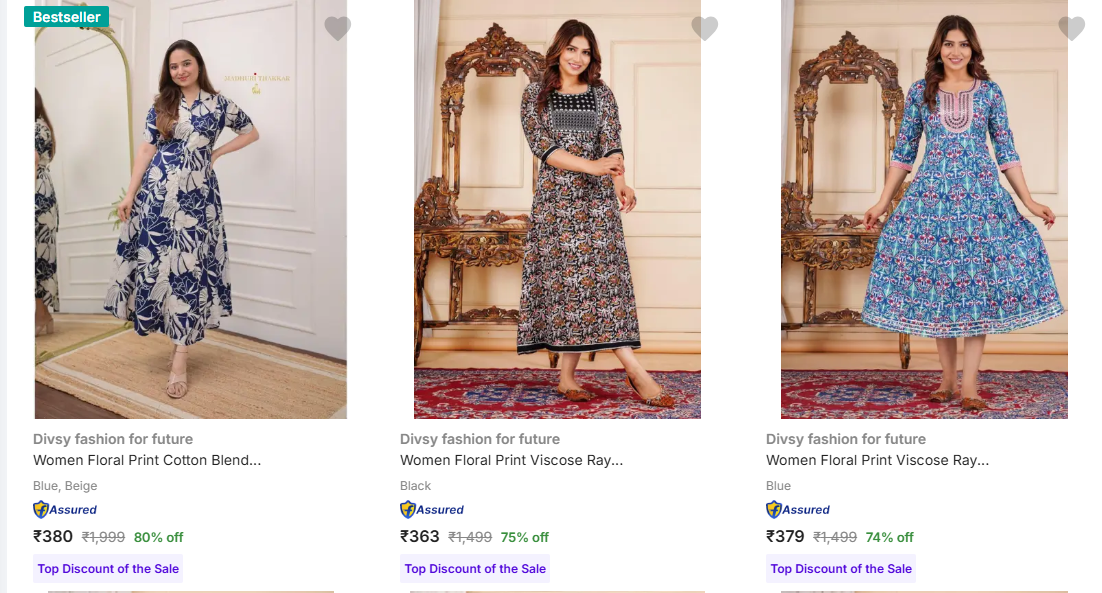Click Top Discount tag under ₹363 kurta
The width and height of the screenshot is (1102, 593).
(475, 569)
